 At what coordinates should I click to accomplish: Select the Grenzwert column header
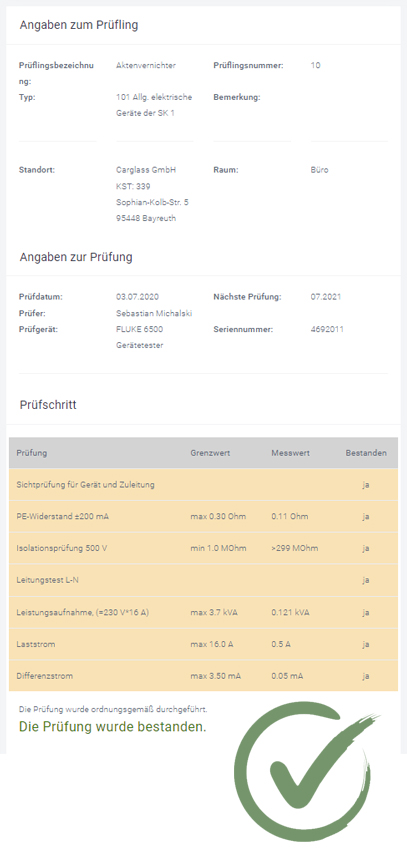[210, 453]
